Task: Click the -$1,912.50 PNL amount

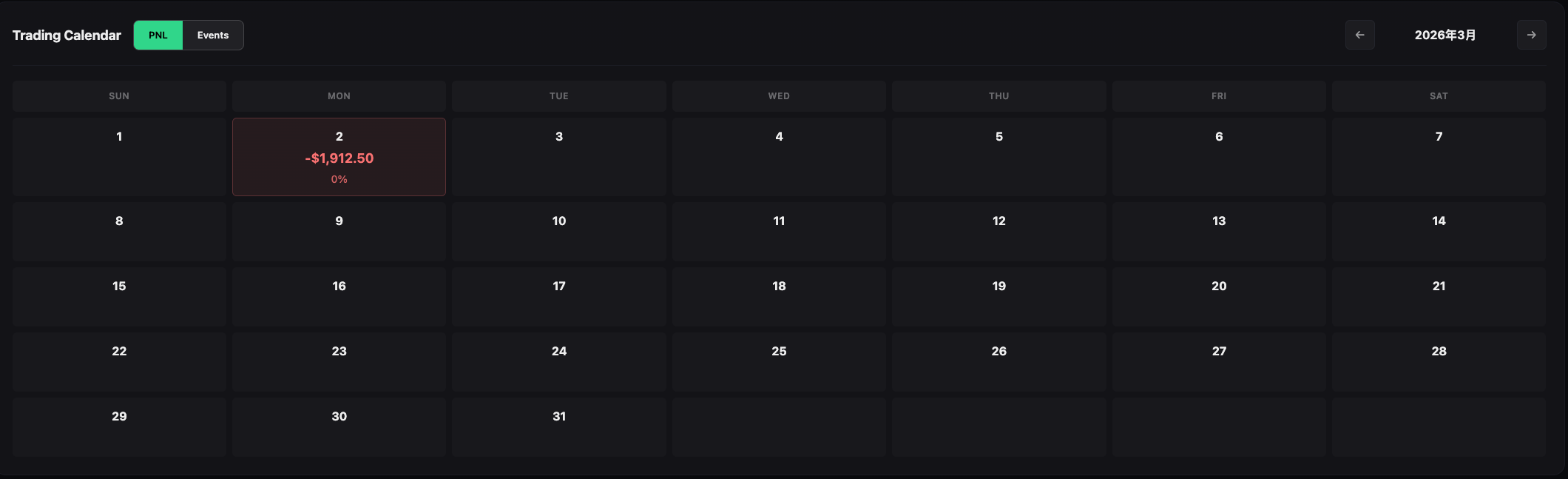Action: (x=339, y=158)
